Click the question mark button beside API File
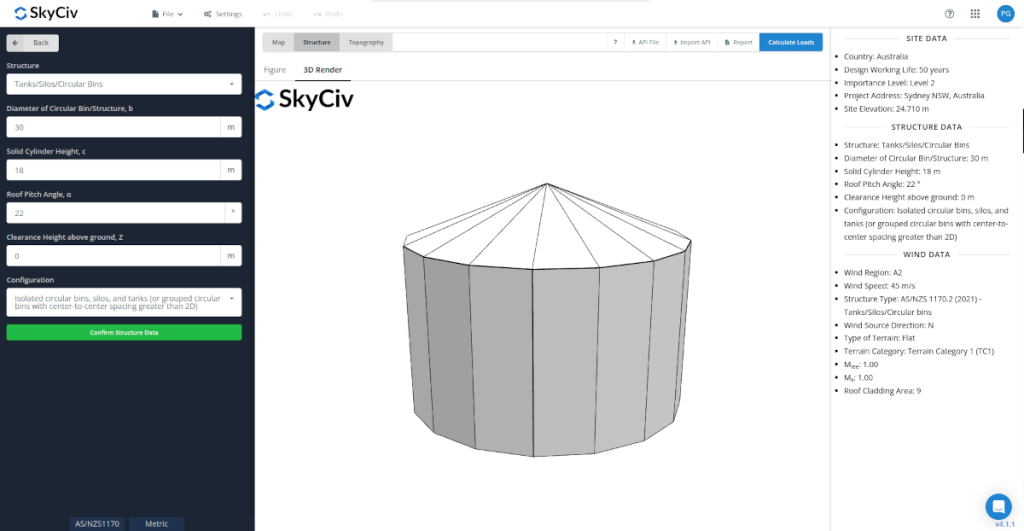 coord(615,42)
